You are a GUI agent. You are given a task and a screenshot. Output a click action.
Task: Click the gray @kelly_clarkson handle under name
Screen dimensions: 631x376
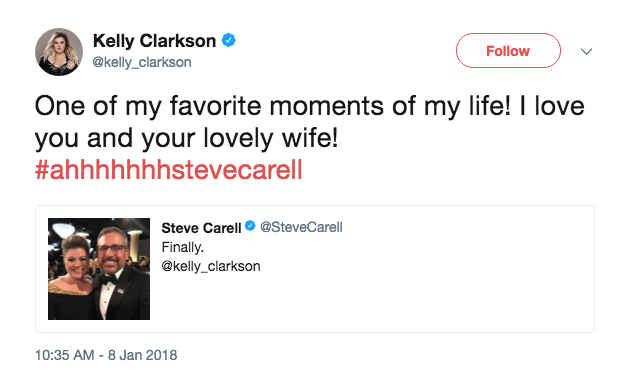(x=142, y=62)
